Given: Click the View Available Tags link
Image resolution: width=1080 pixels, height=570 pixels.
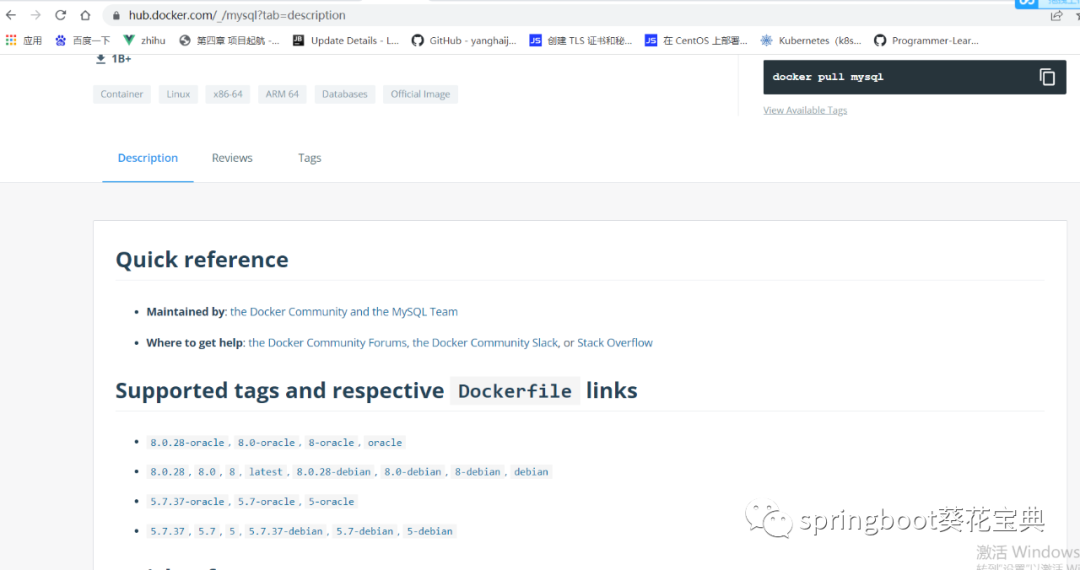Looking at the screenshot, I should 805,110.
